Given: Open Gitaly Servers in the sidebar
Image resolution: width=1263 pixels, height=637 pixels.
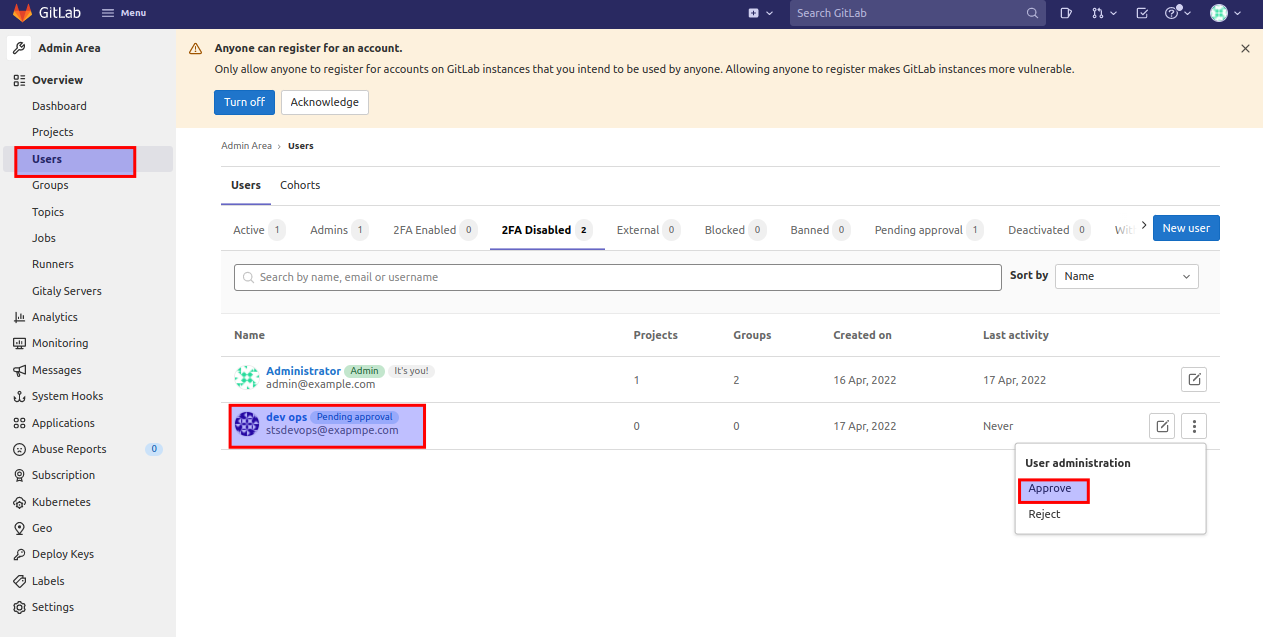Looking at the screenshot, I should pyautogui.click(x=66, y=291).
